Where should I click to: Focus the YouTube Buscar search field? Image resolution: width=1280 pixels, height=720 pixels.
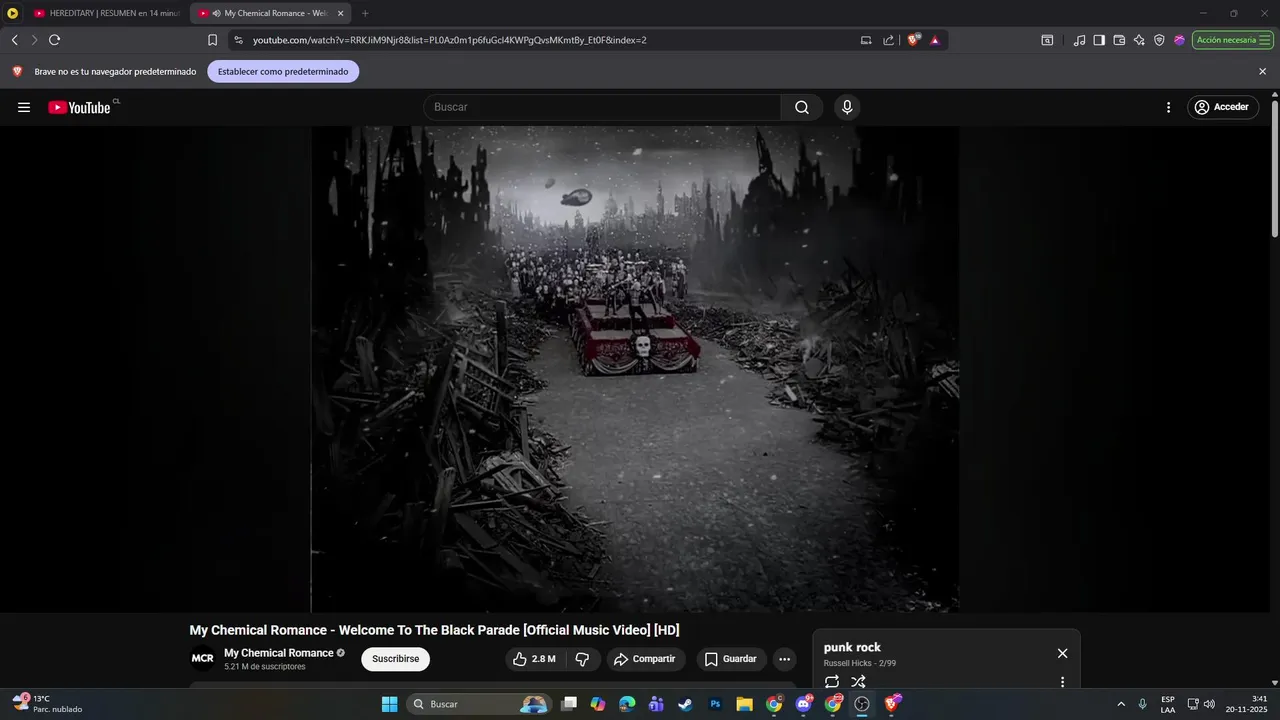(603, 107)
